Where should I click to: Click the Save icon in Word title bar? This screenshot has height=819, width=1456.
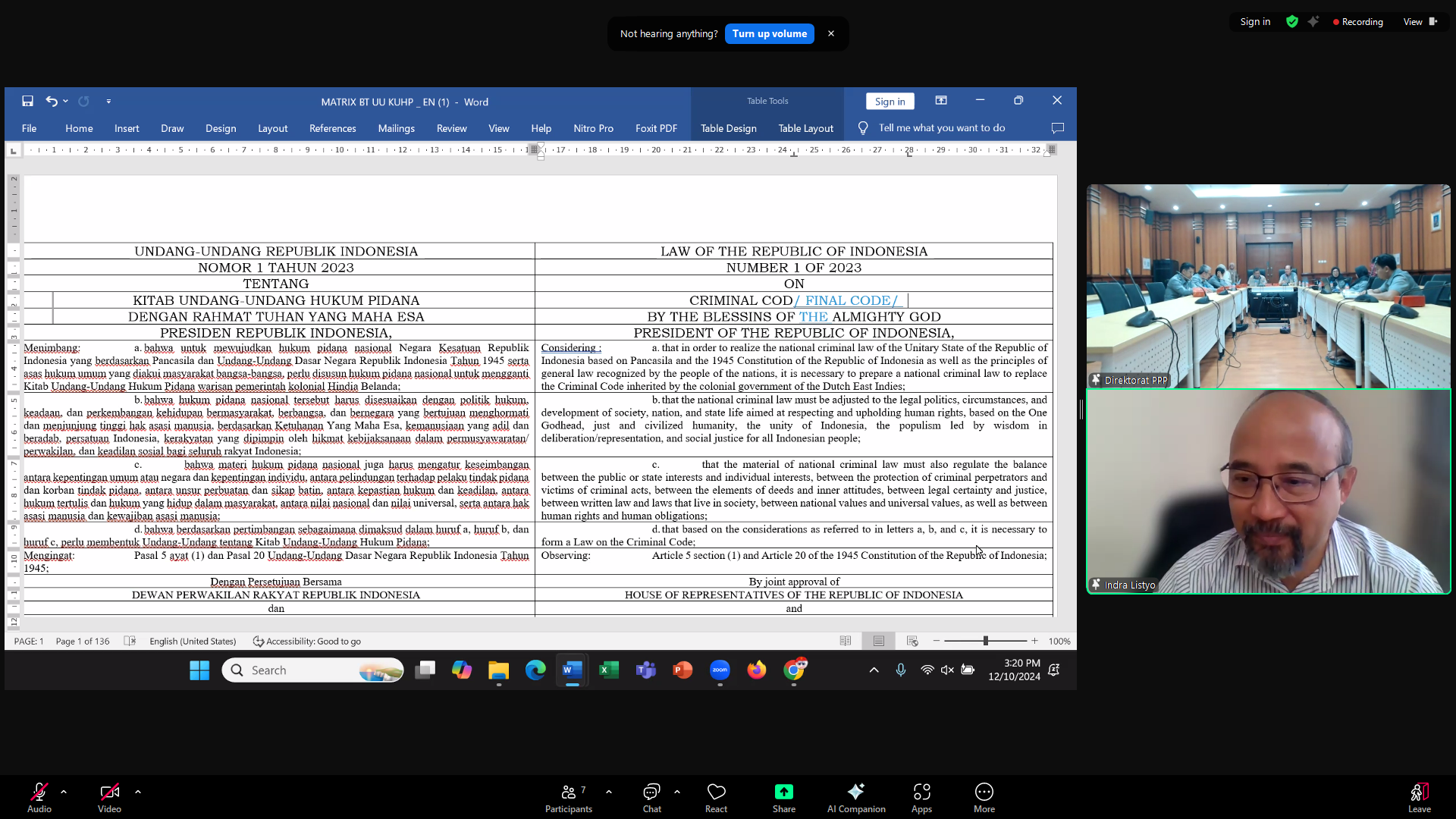tap(27, 101)
